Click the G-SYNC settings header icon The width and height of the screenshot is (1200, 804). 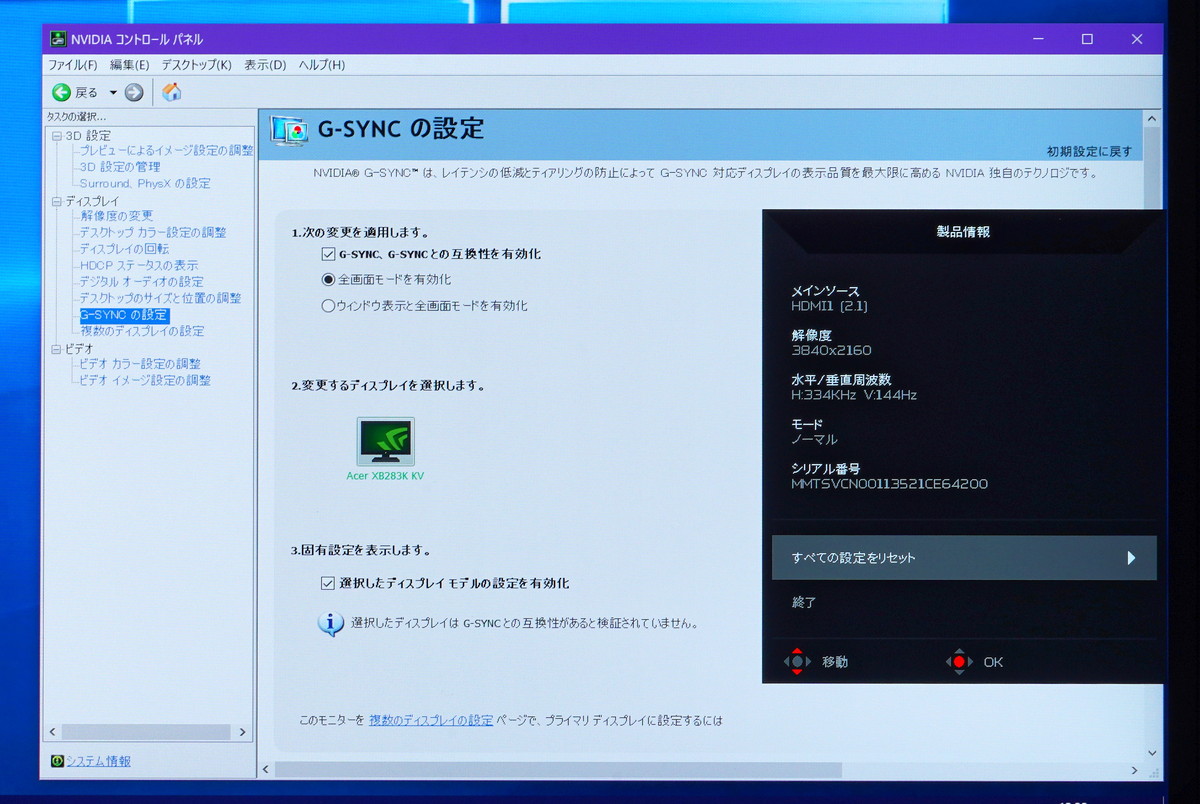click(x=289, y=130)
